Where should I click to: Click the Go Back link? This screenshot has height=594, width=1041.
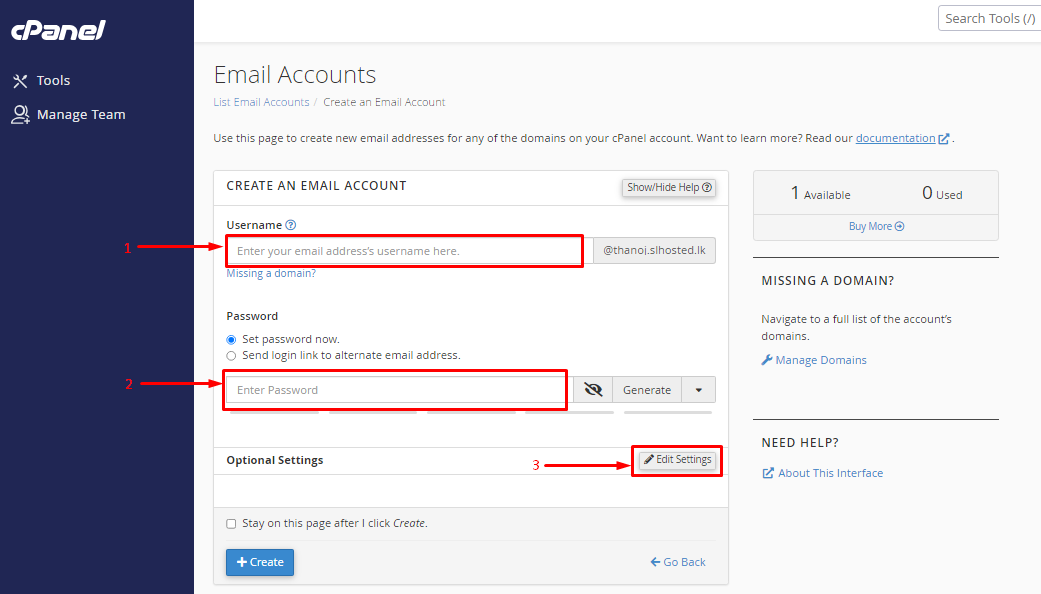pos(678,562)
